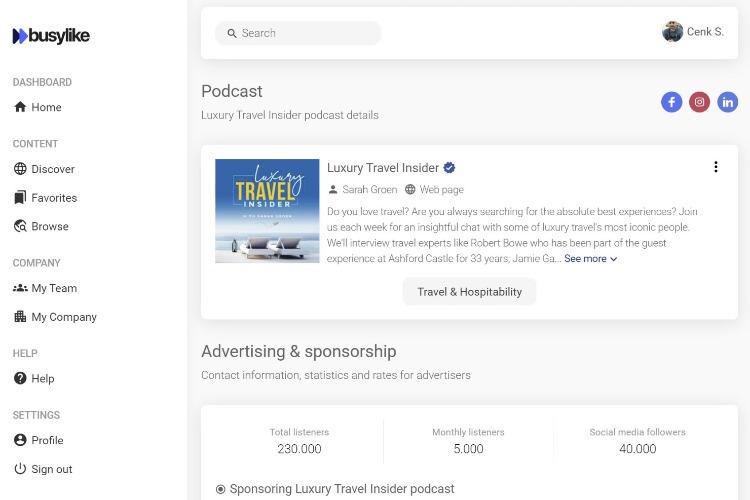Click the Luxury Travel Insider cover thumbnail
The height and width of the screenshot is (500, 750).
click(x=267, y=211)
